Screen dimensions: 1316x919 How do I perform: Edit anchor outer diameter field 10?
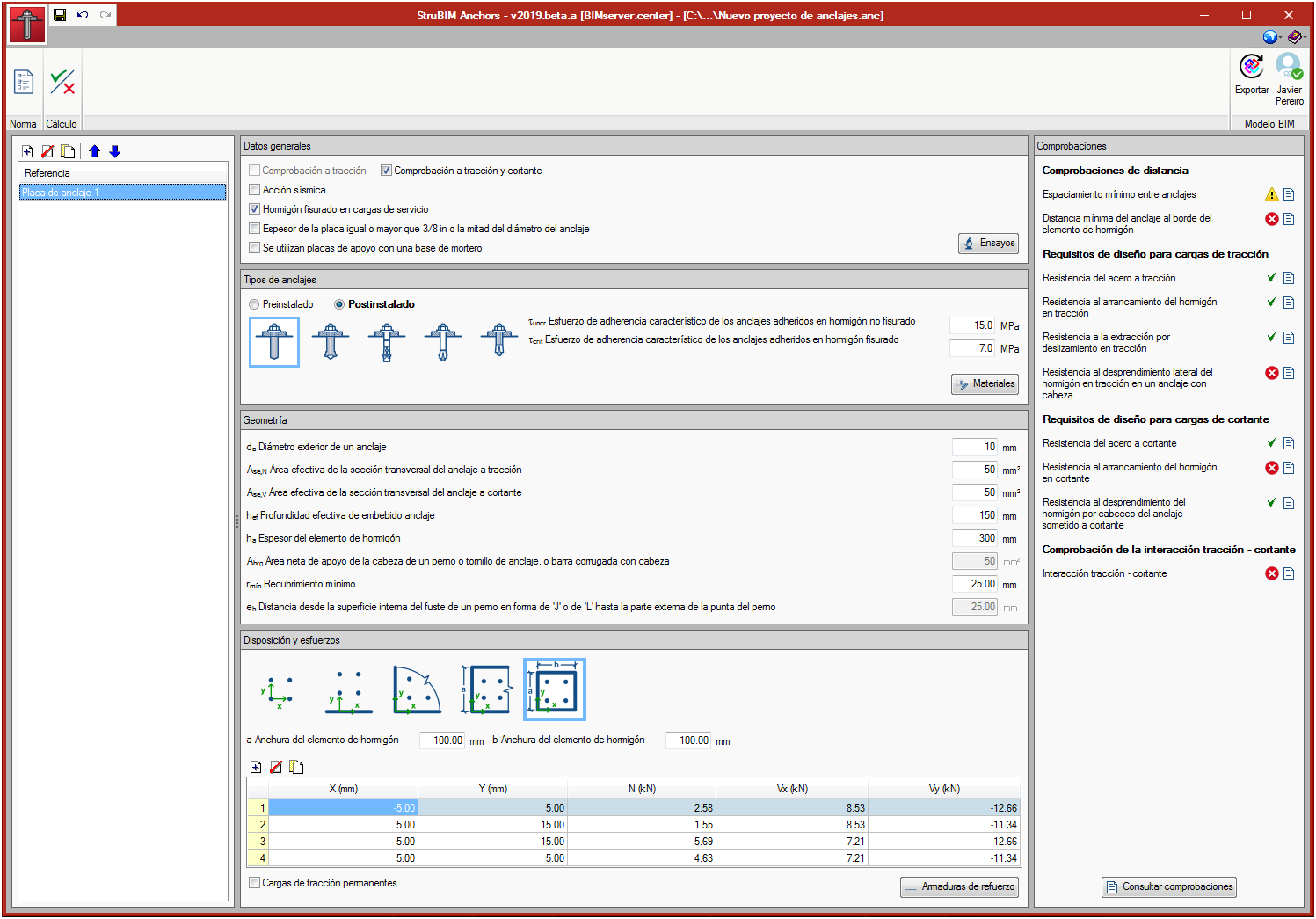click(x=975, y=447)
